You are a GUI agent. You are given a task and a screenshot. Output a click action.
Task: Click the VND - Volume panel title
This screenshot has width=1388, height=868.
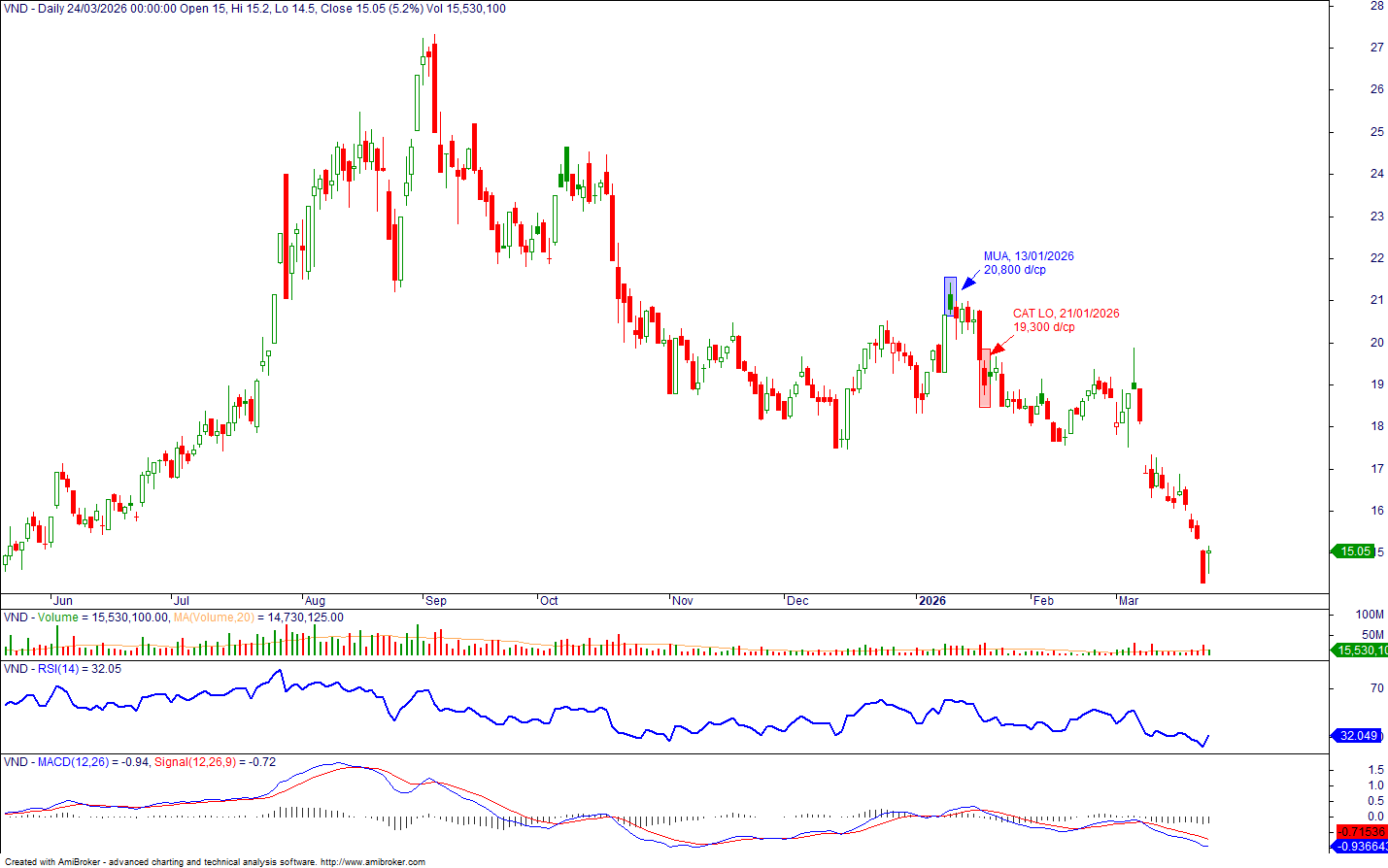click(x=40, y=618)
